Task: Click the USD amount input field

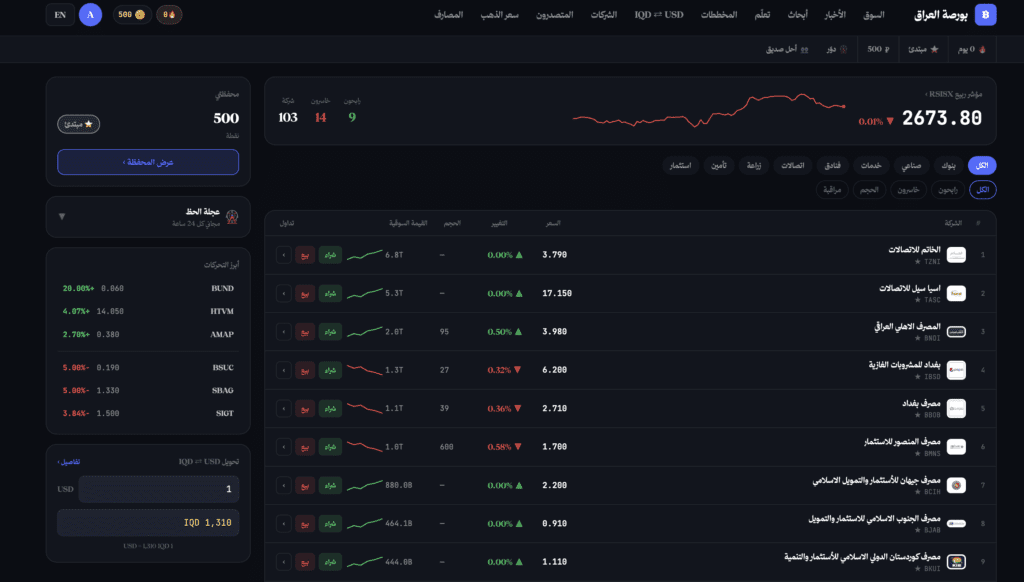Action: click(159, 489)
